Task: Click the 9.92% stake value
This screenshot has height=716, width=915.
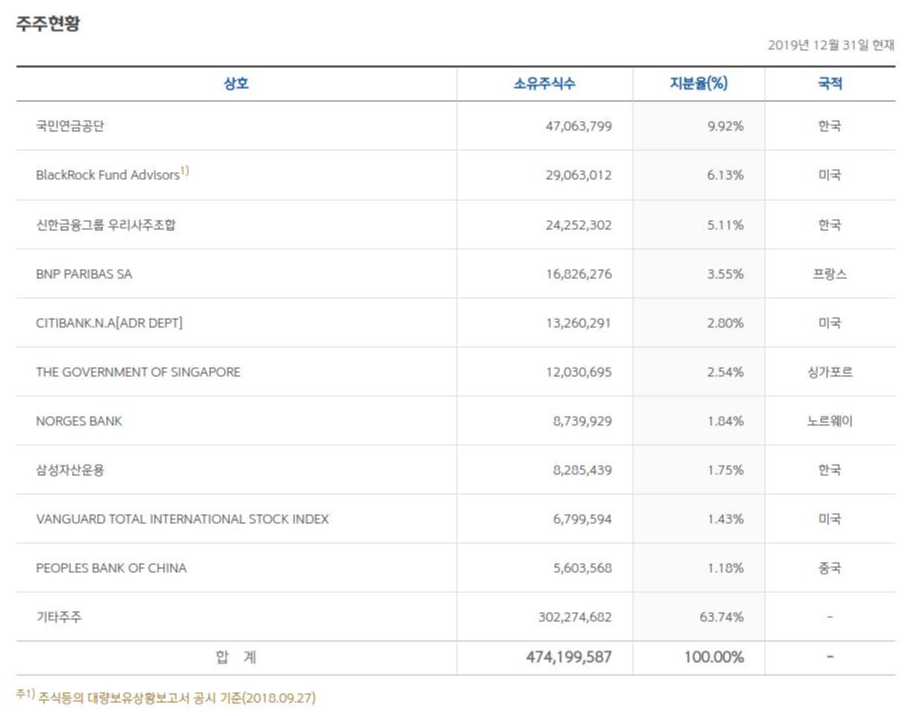Action: (x=725, y=126)
